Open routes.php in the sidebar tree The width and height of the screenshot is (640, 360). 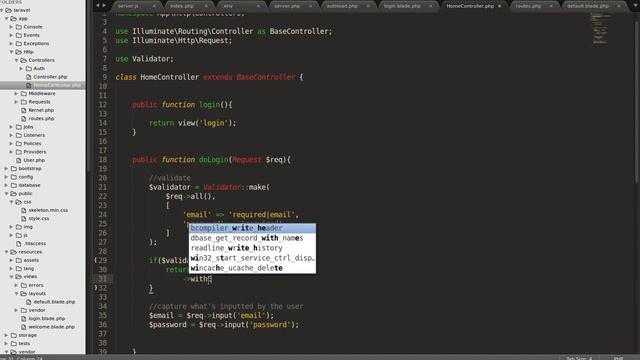tap(41, 118)
